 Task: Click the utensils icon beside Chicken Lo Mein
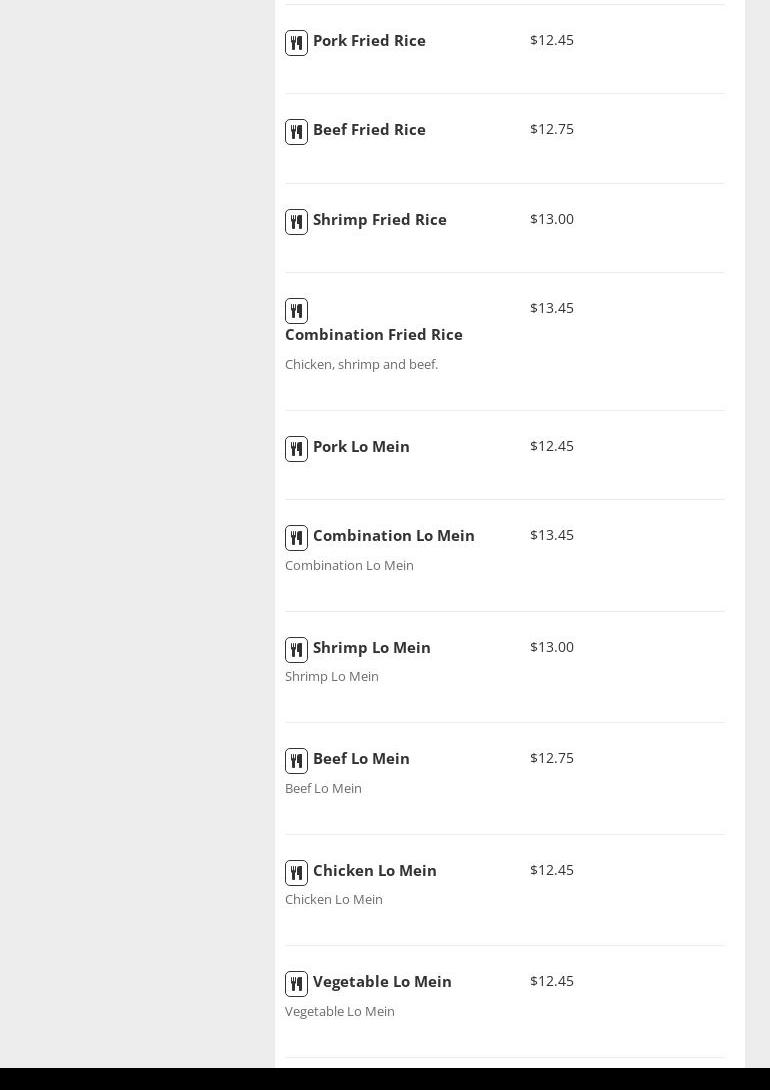(296, 873)
